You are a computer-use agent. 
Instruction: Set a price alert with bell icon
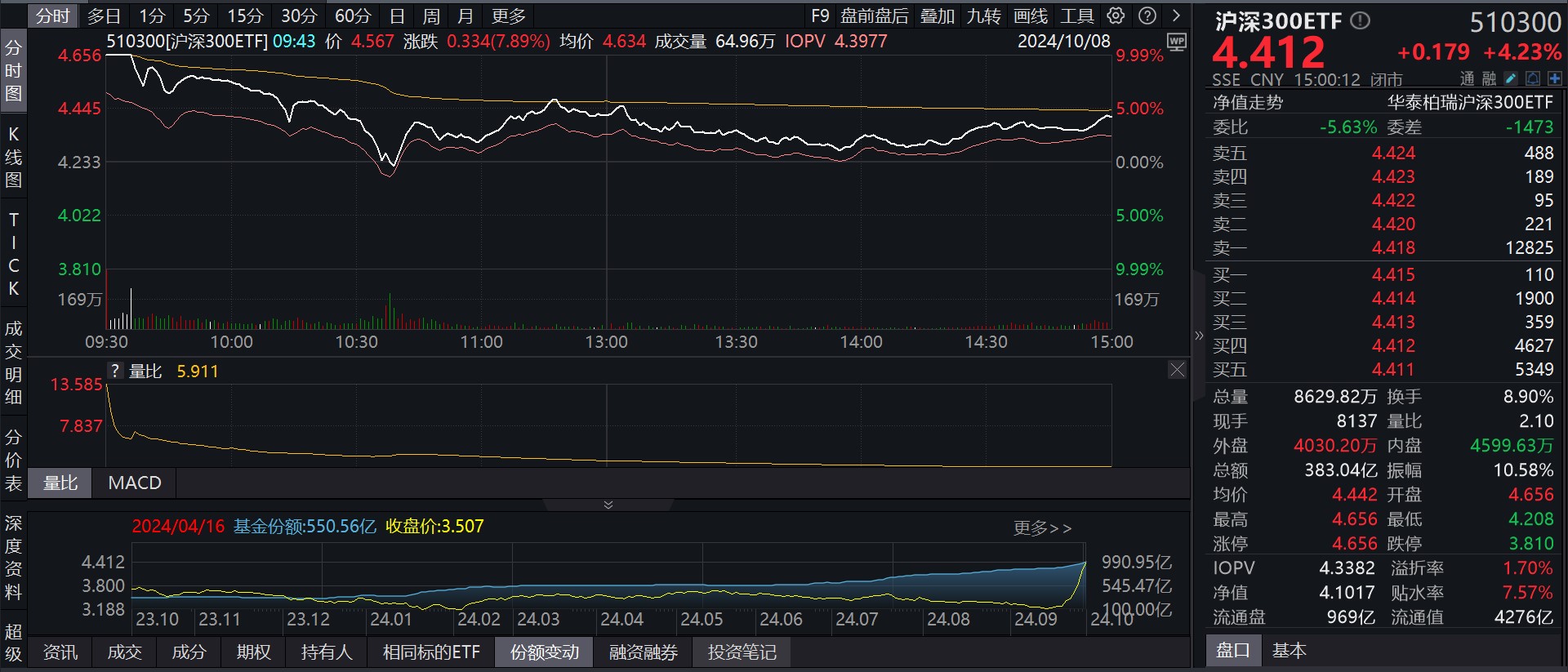[x=1533, y=78]
